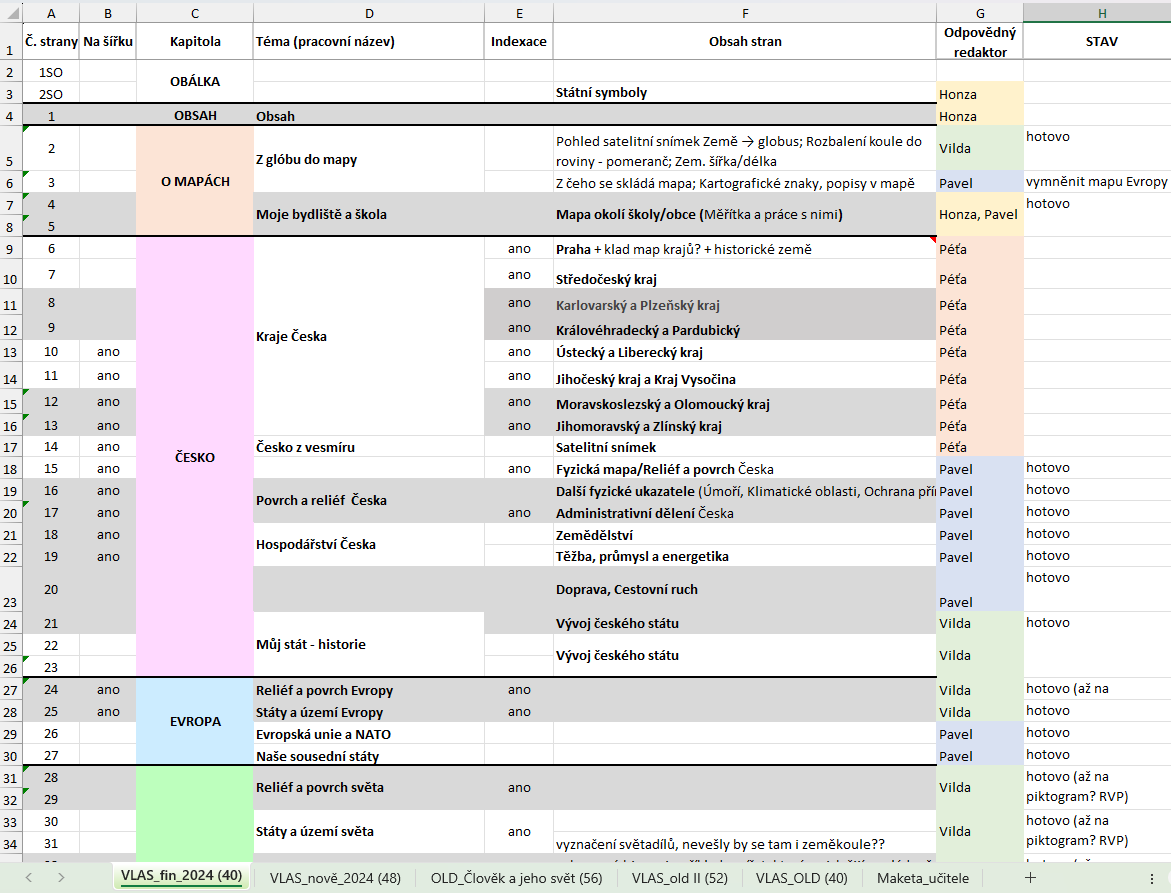Select column F header
The image size is (1171, 893).
[745, 13]
